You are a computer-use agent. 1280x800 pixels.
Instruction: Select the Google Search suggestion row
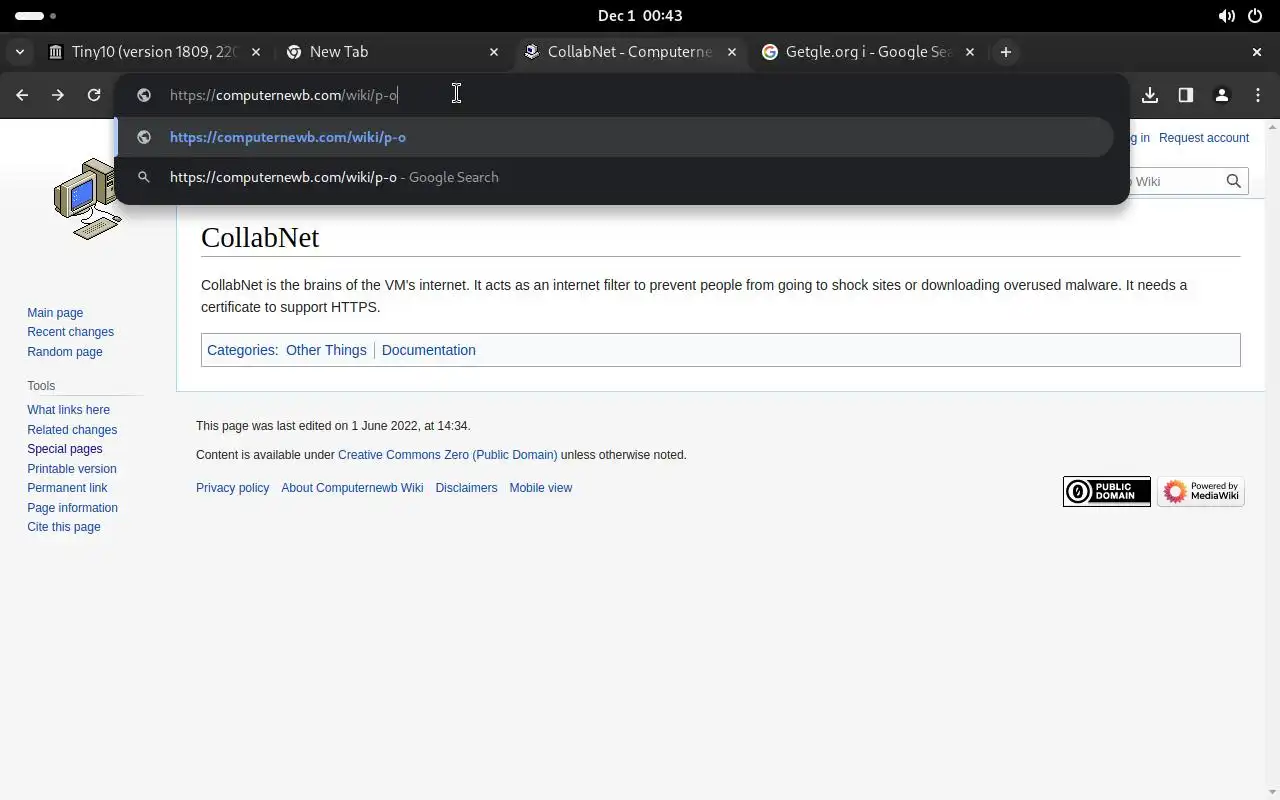tap(614, 177)
